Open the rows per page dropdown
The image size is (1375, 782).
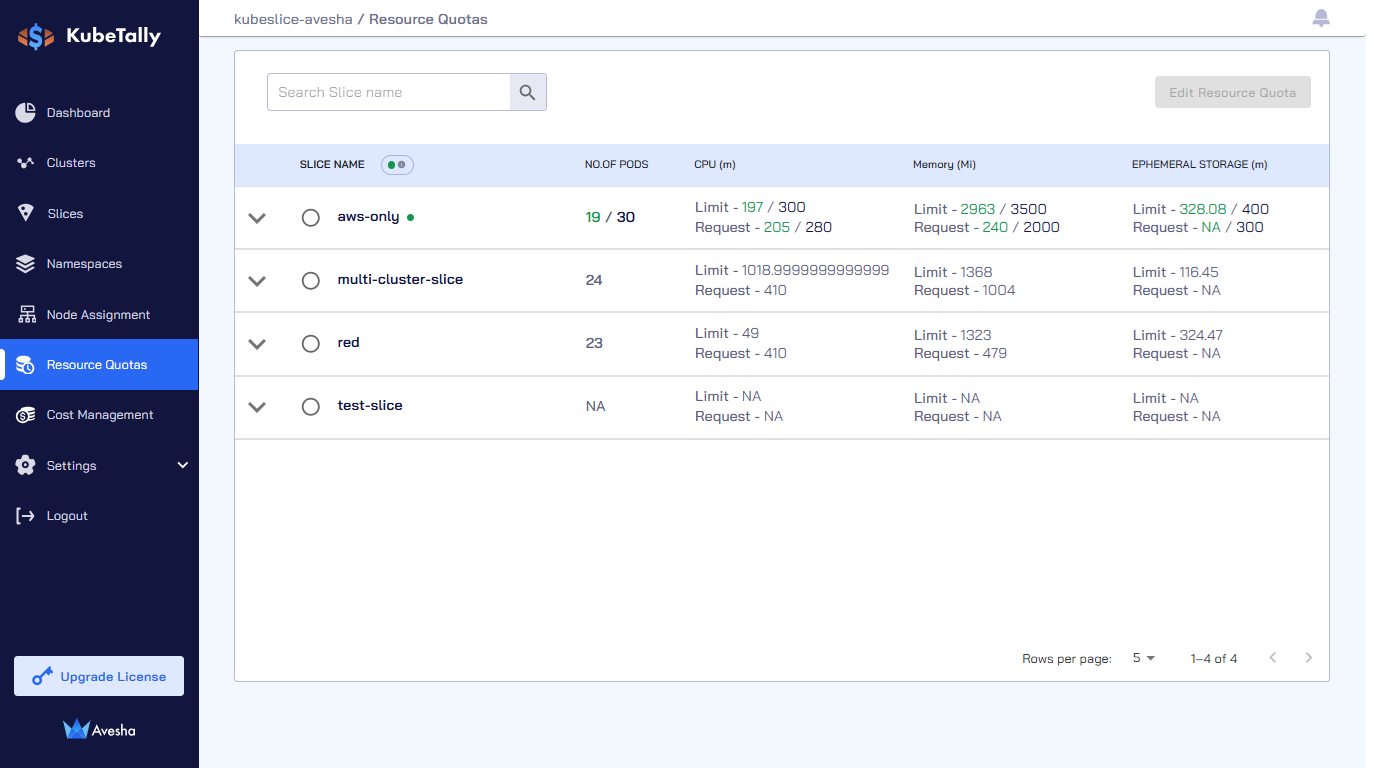coord(1144,658)
